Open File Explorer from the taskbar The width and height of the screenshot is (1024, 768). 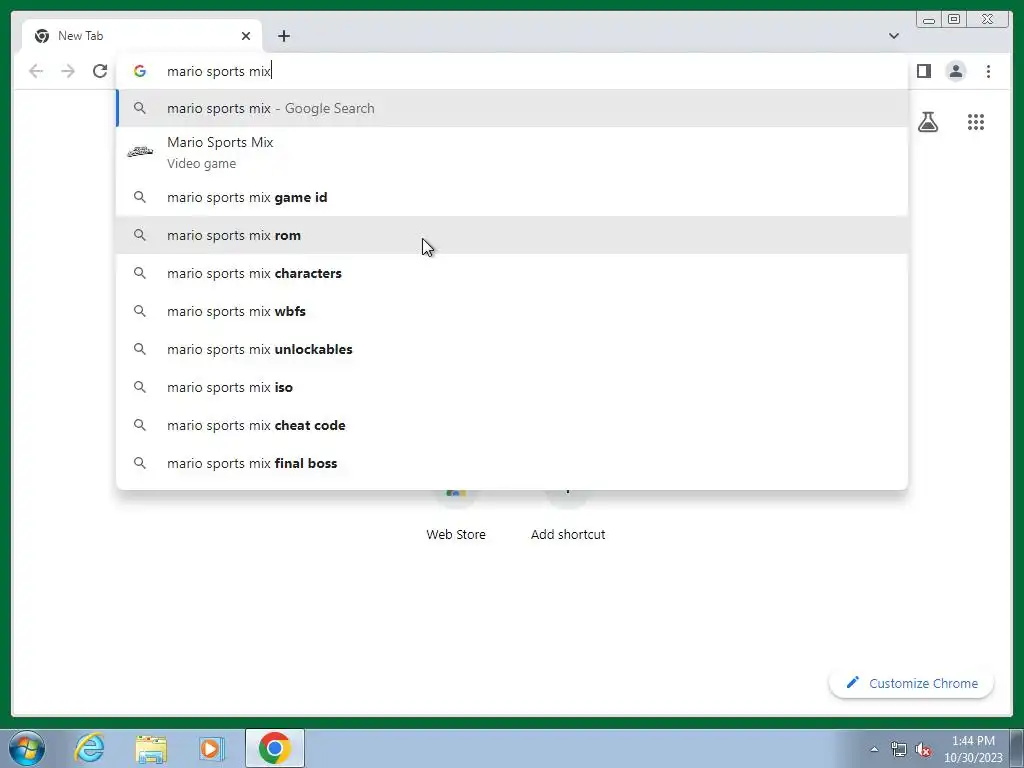(x=151, y=748)
